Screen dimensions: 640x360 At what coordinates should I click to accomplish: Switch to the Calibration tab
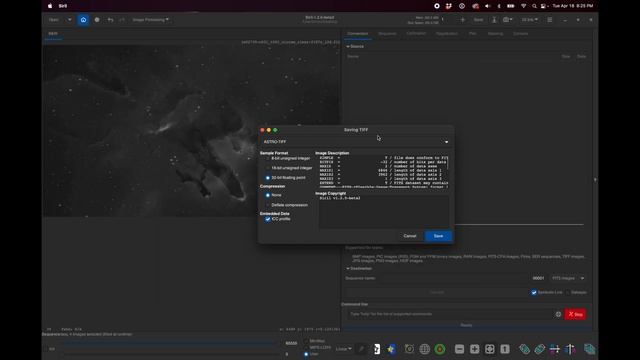click(416, 33)
